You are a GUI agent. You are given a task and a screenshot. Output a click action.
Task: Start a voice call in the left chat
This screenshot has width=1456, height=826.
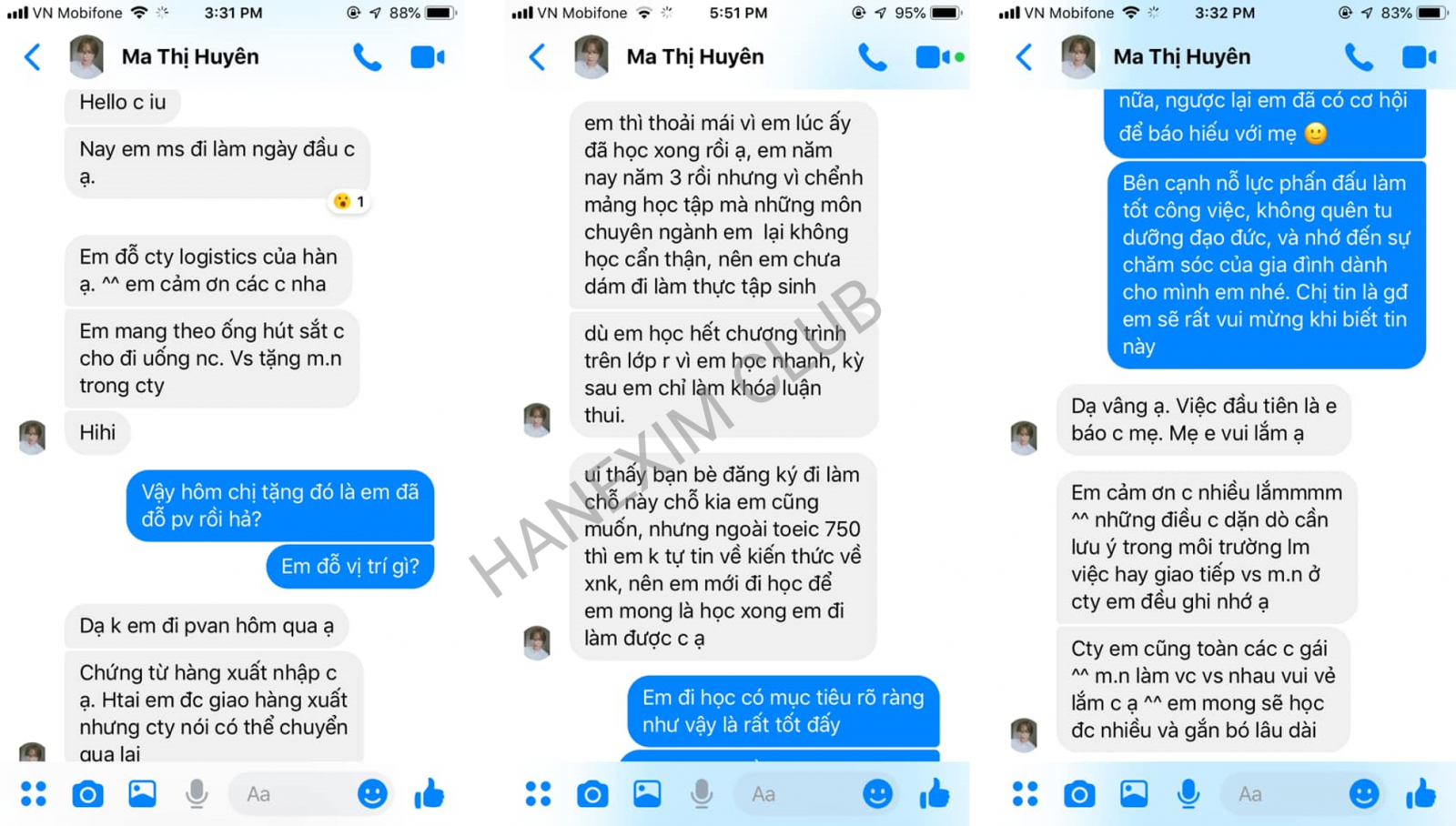367,57
